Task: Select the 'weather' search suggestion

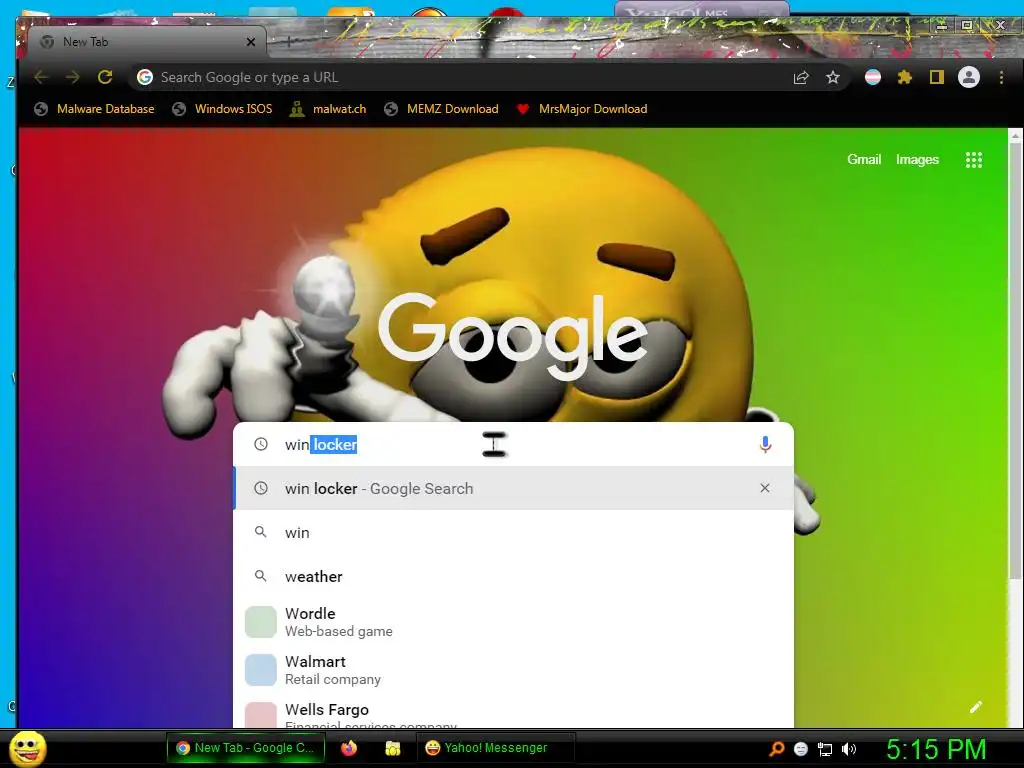Action: tap(513, 577)
